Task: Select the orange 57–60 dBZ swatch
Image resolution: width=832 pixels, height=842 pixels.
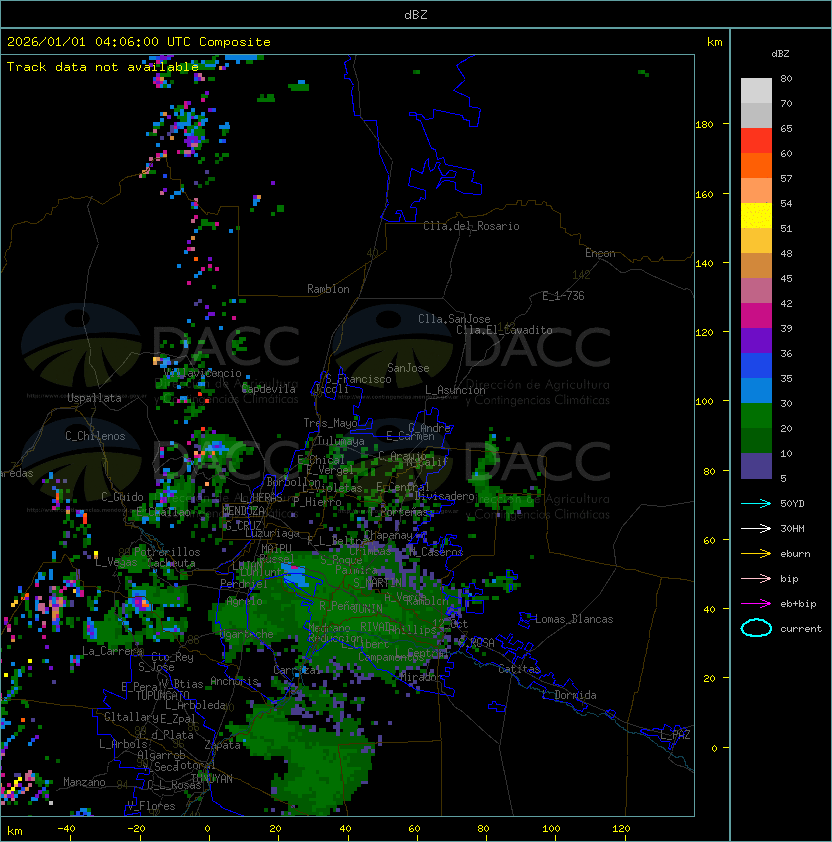Action: point(756,165)
